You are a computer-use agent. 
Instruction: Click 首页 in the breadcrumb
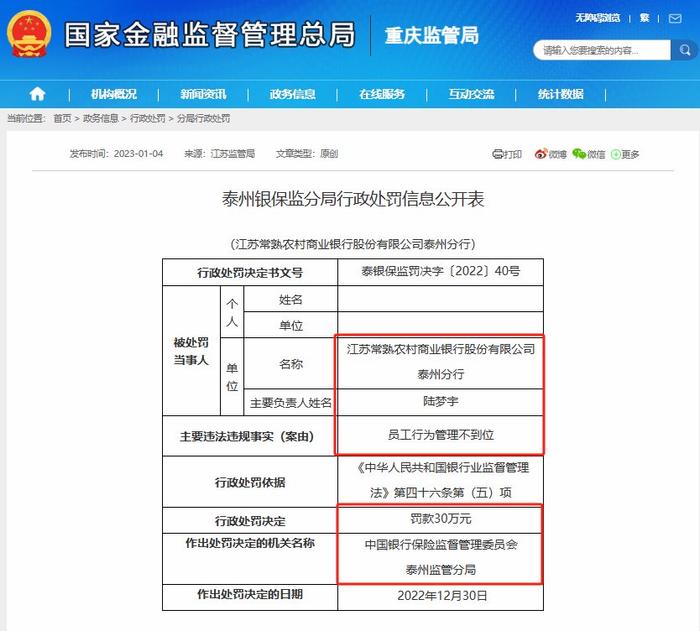[62, 118]
